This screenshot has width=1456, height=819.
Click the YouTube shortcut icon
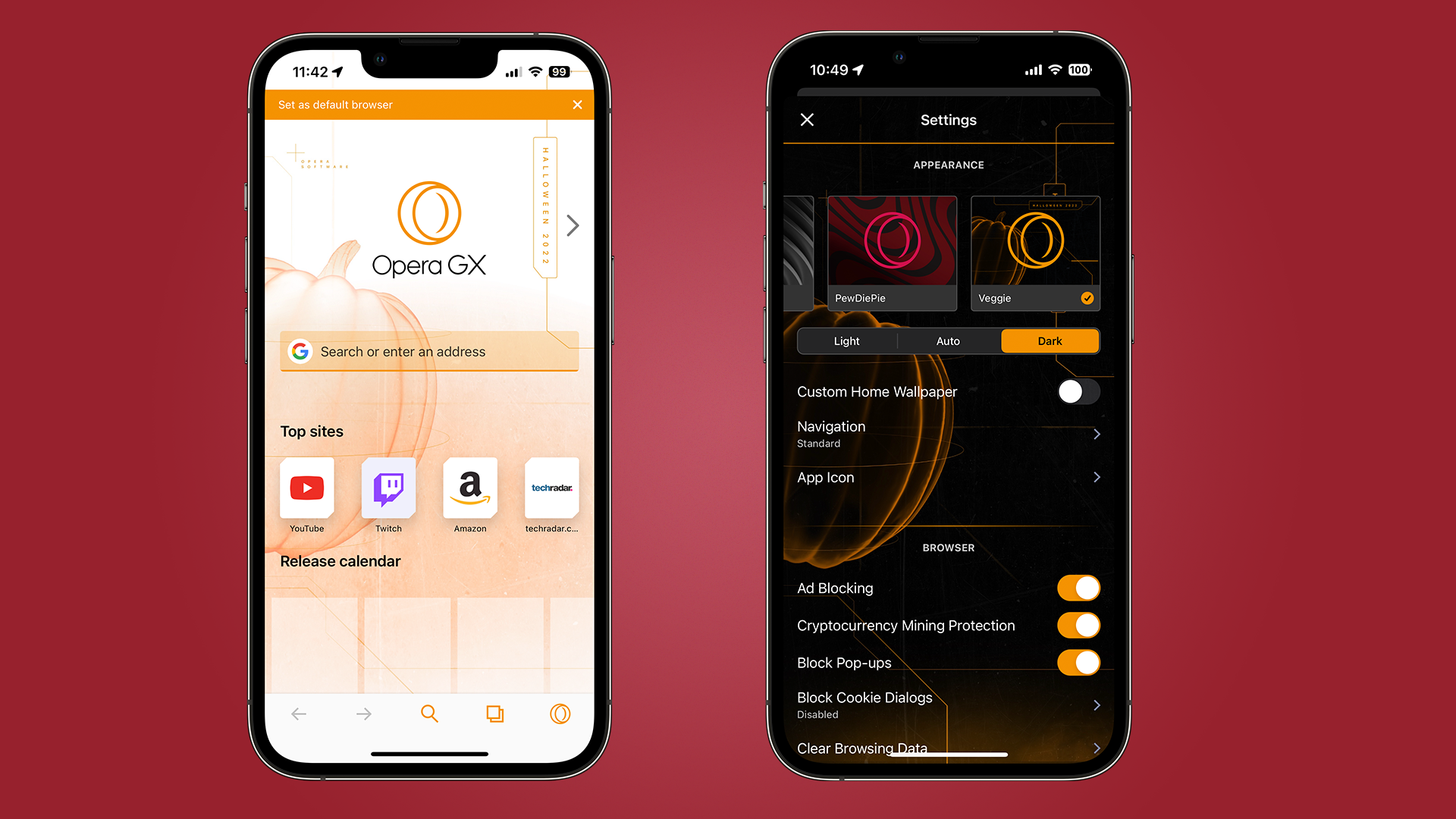click(306, 493)
